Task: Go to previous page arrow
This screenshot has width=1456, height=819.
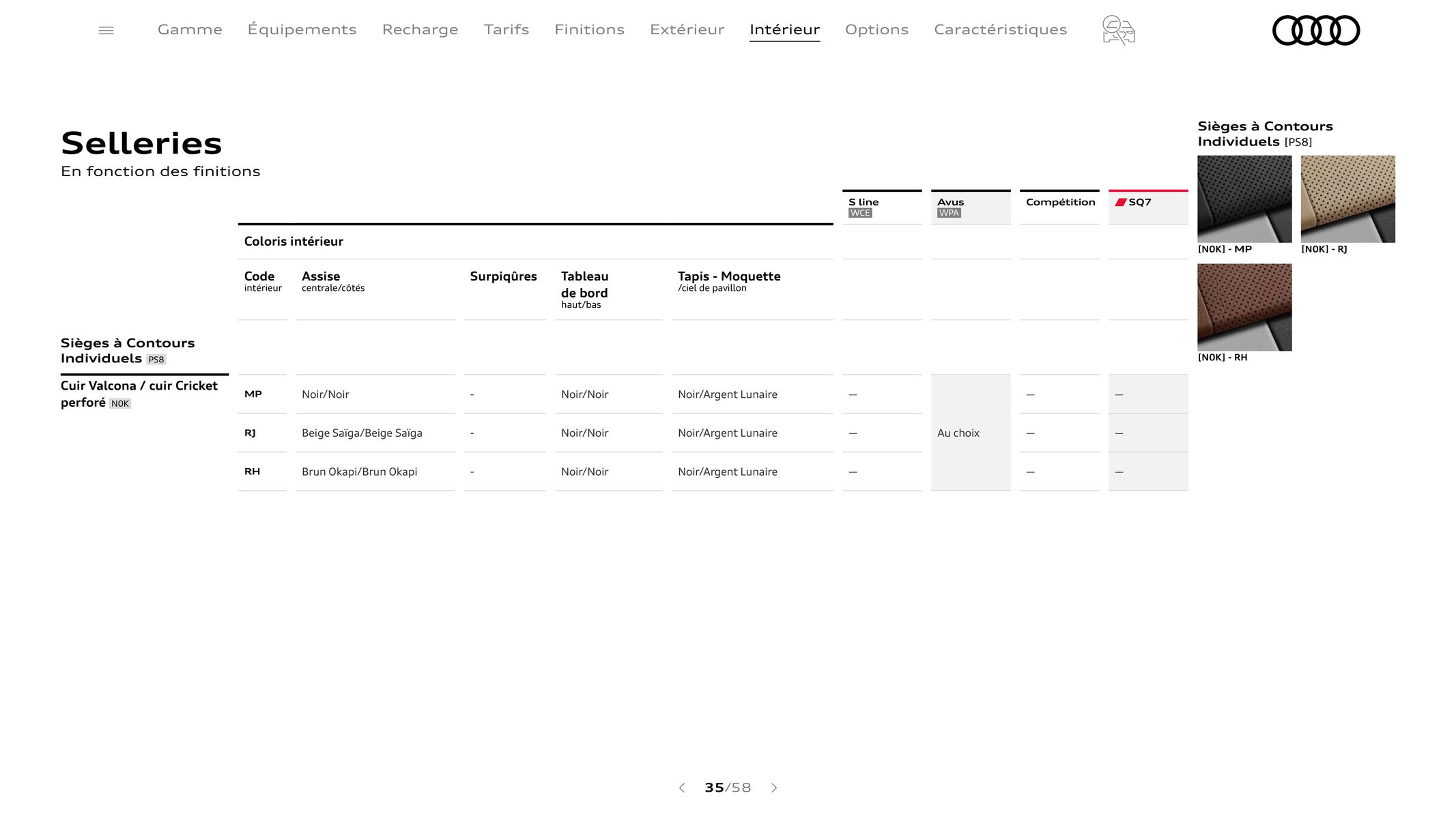Action: tap(681, 788)
